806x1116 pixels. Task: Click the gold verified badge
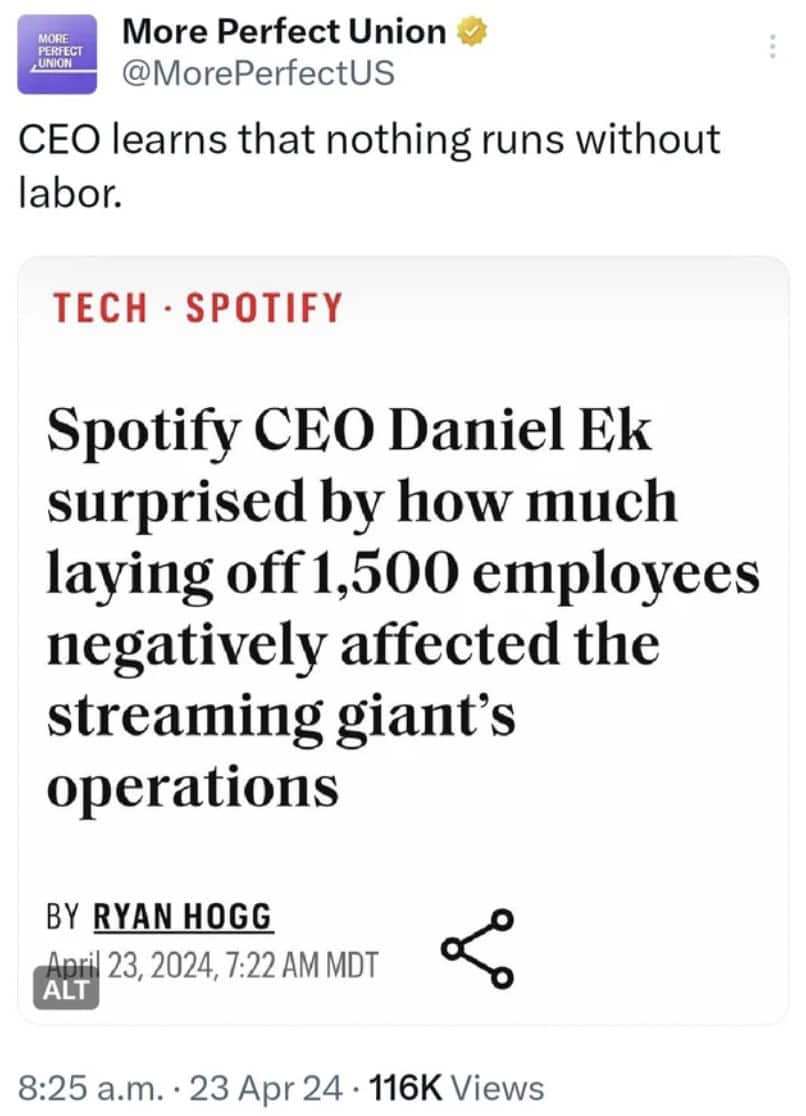point(471,32)
